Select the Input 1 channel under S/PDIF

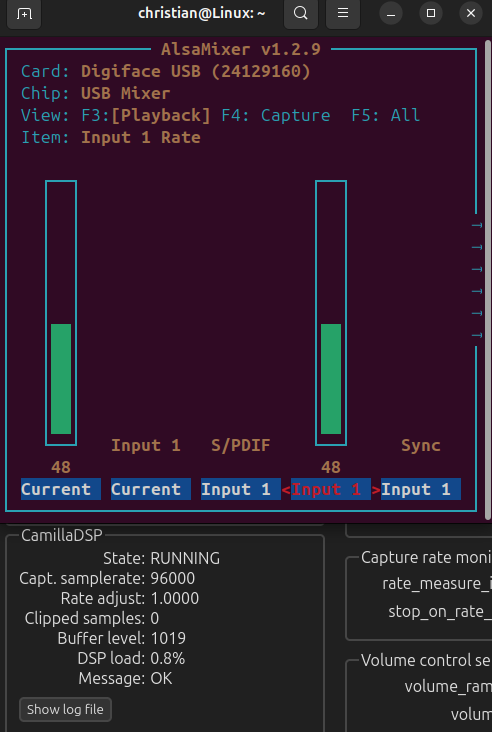coord(241,489)
